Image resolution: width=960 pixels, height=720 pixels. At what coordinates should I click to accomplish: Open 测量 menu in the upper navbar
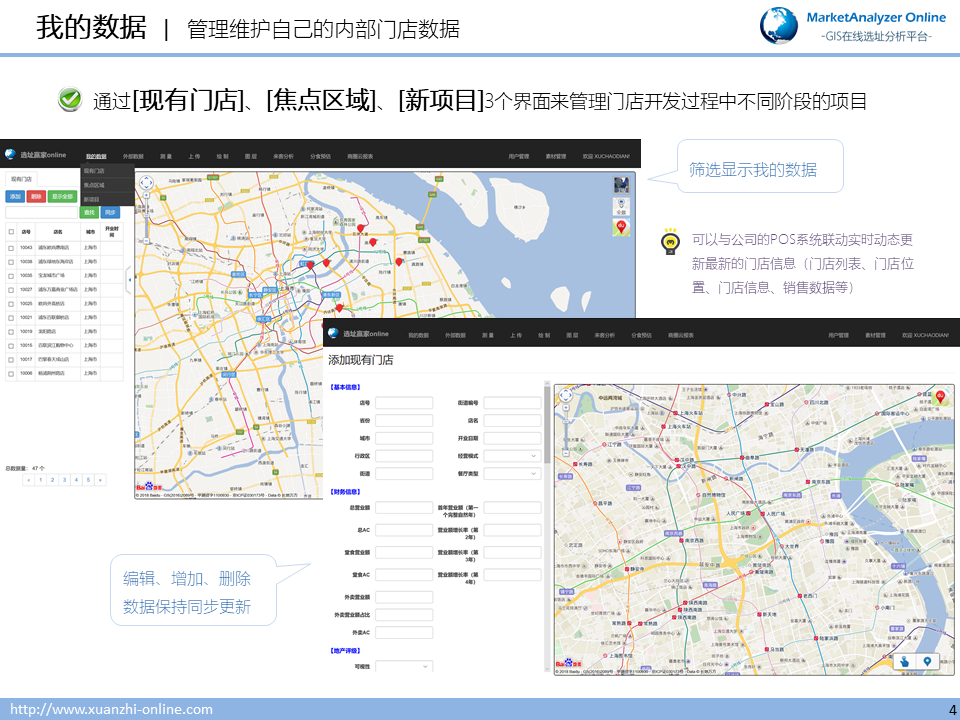[x=166, y=157]
